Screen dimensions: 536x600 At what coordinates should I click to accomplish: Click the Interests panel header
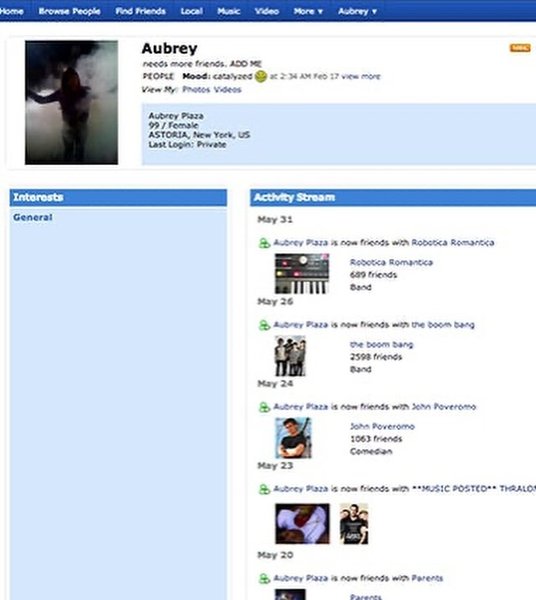point(118,197)
